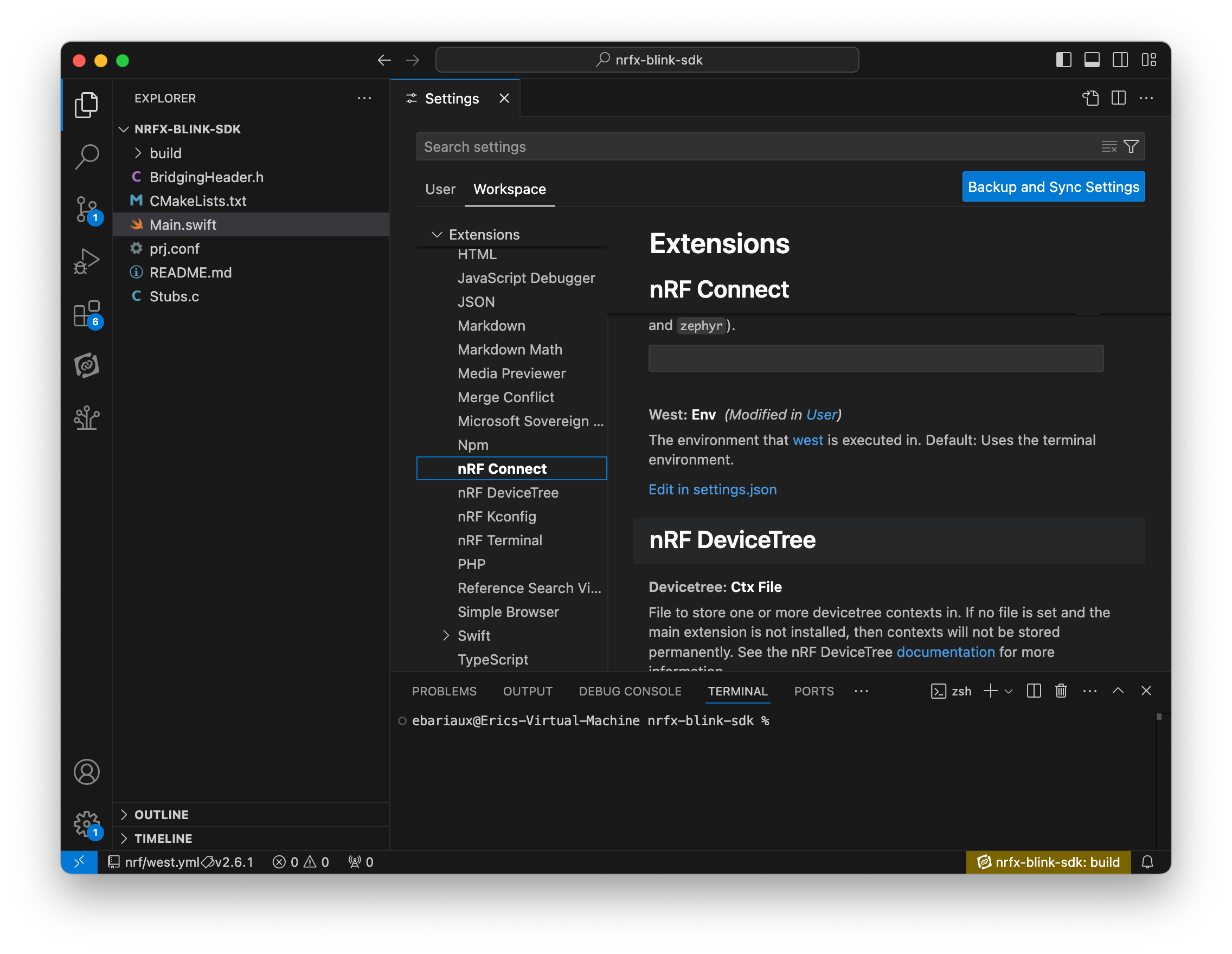Open Run and Debug view
1232x954 pixels.
[86, 261]
